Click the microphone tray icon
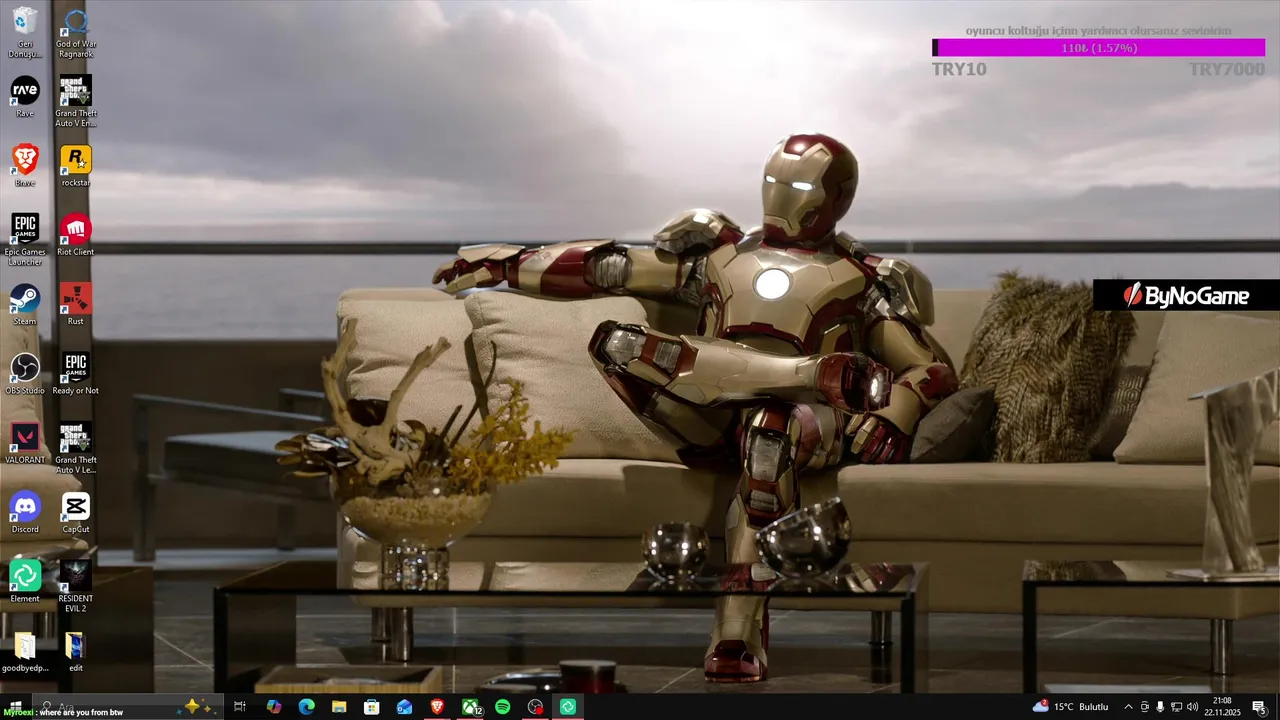Screen dimensions: 1280x720 (x=1160, y=707)
